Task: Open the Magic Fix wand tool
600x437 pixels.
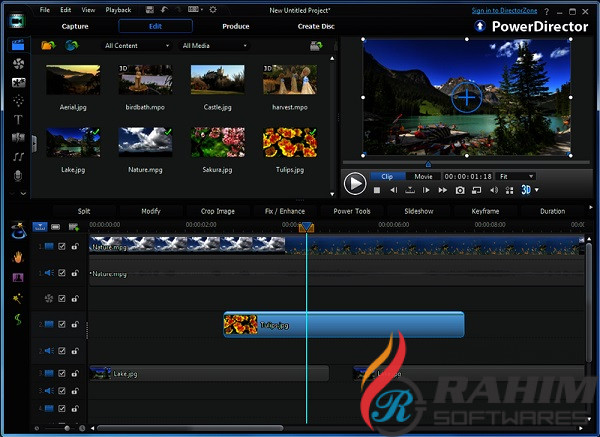Action: [x=18, y=298]
